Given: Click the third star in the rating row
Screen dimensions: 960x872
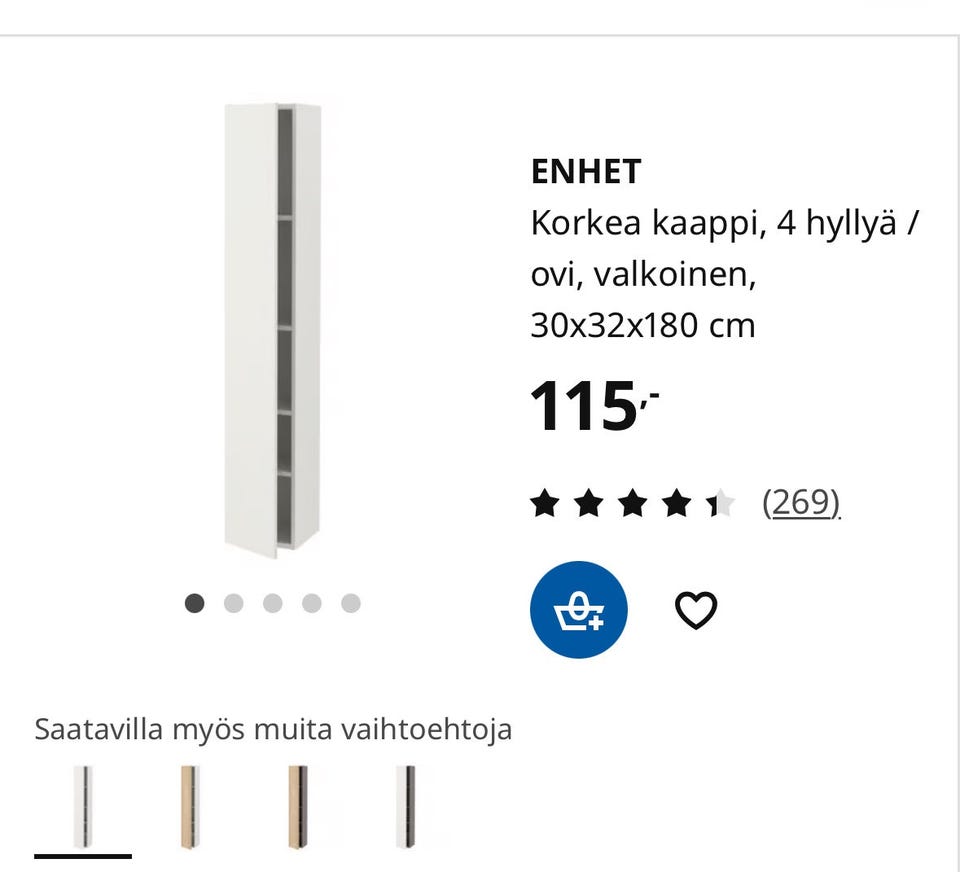Looking at the screenshot, I should 634,502.
